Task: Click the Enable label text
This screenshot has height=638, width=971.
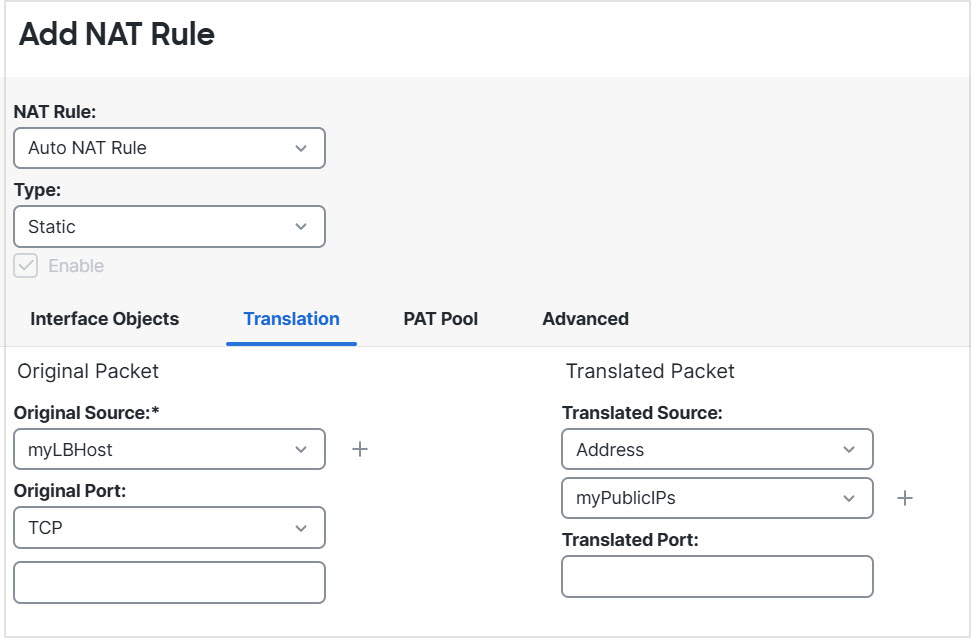Action: point(76,266)
